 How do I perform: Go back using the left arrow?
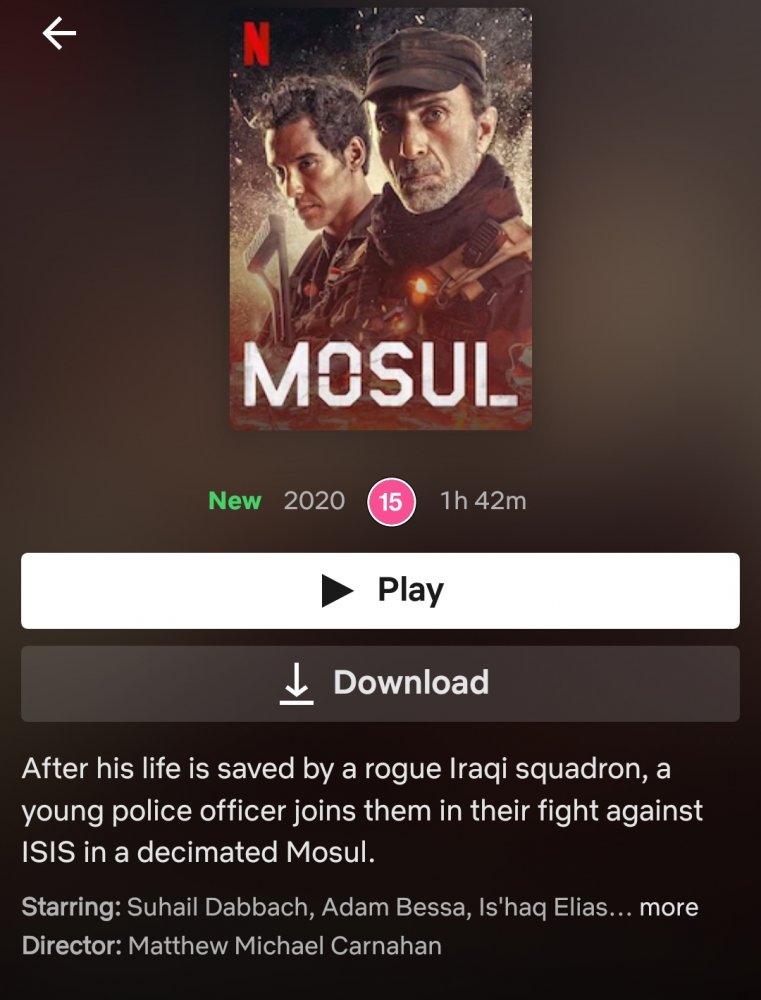[59, 33]
